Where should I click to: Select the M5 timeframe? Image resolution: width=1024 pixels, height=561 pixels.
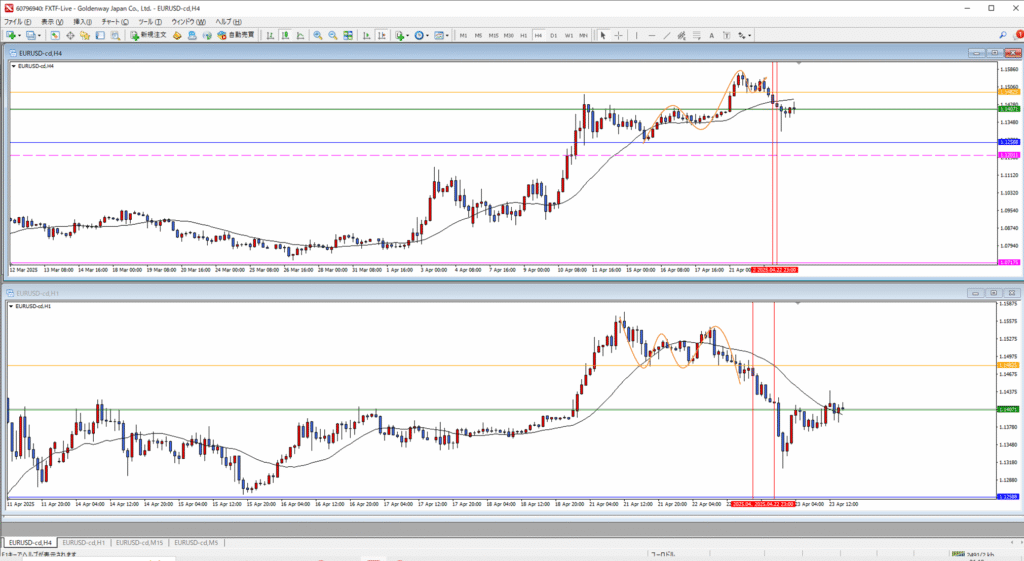pyautogui.click(x=478, y=35)
